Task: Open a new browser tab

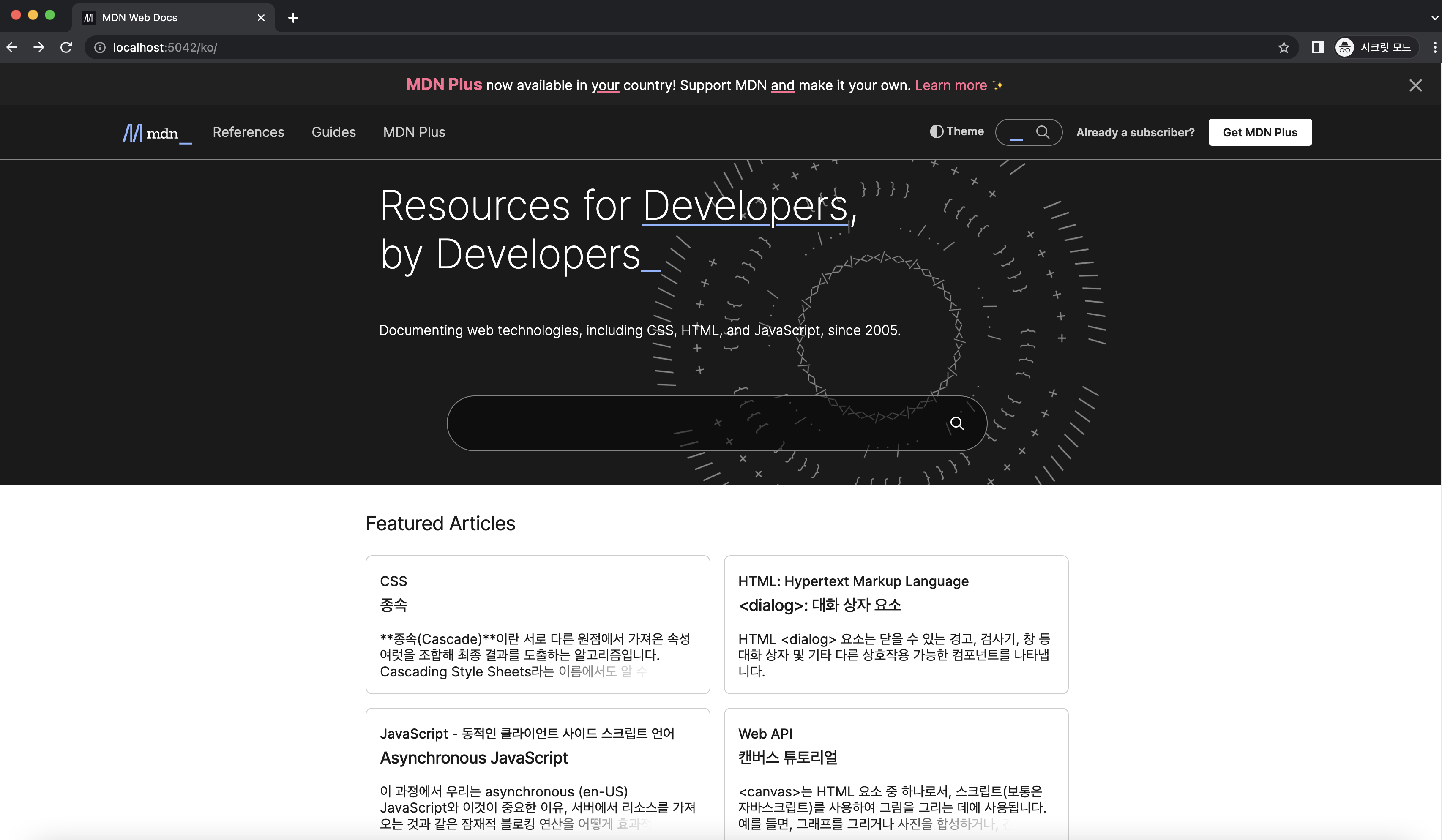Action: pyautogui.click(x=293, y=18)
